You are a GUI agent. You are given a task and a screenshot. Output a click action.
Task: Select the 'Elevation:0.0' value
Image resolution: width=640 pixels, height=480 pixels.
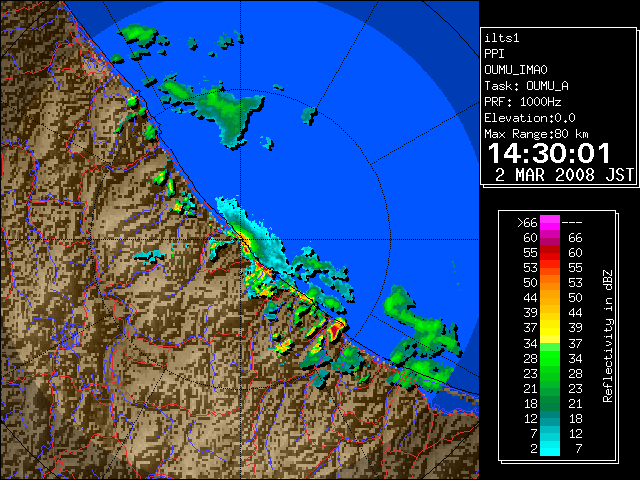tap(530, 118)
